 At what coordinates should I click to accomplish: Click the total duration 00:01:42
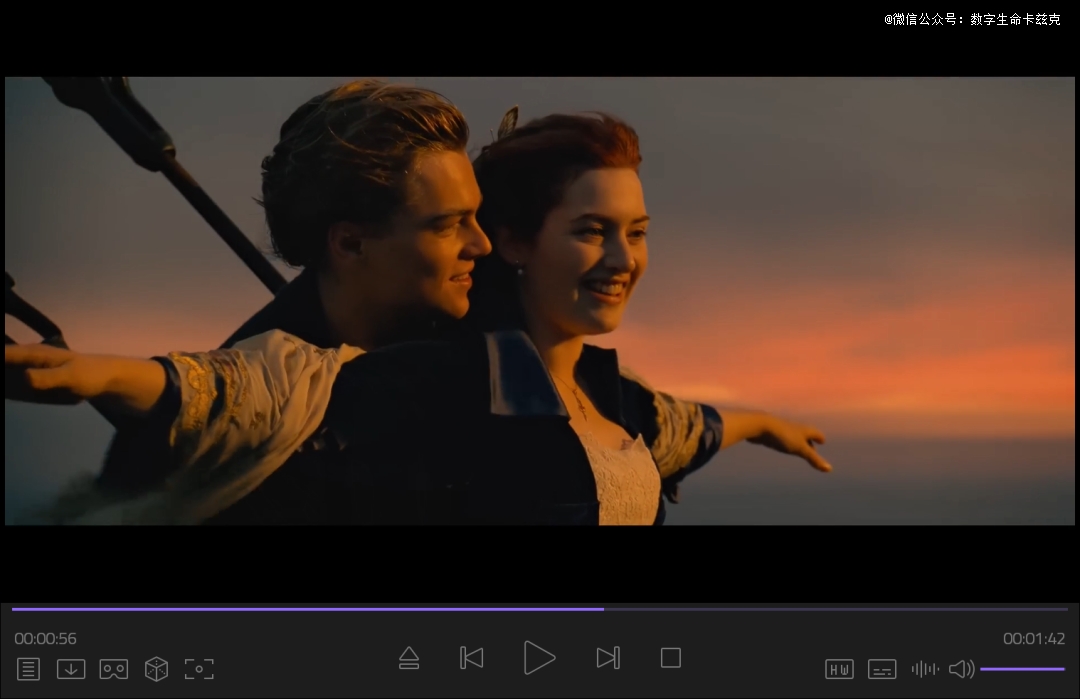point(1034,639)
